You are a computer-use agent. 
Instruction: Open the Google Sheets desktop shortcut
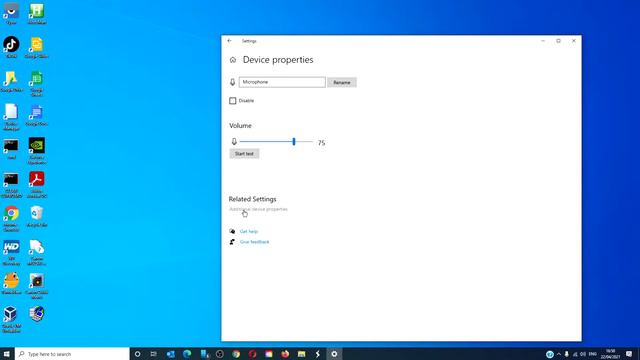click(36, 83)
